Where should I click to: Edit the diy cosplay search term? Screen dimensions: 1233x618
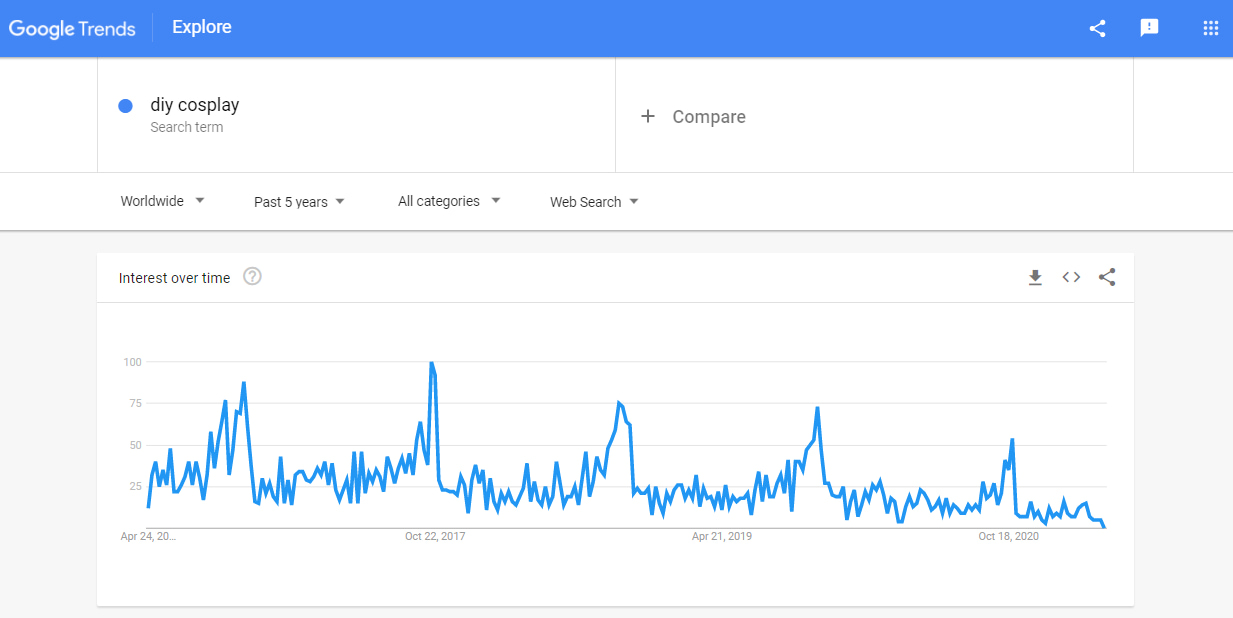195,105
